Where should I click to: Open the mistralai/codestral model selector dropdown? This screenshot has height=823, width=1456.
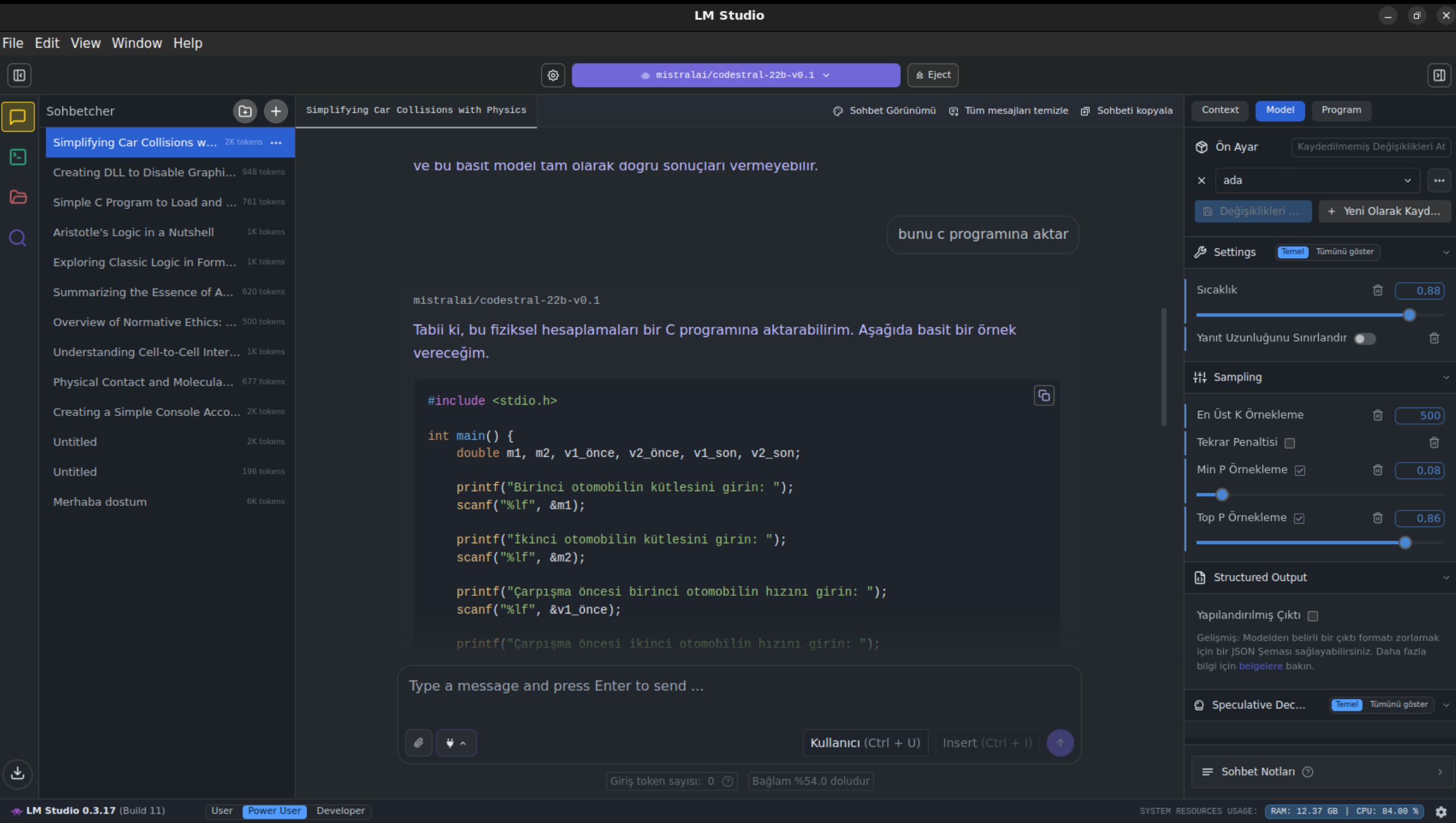click(736, 75)
